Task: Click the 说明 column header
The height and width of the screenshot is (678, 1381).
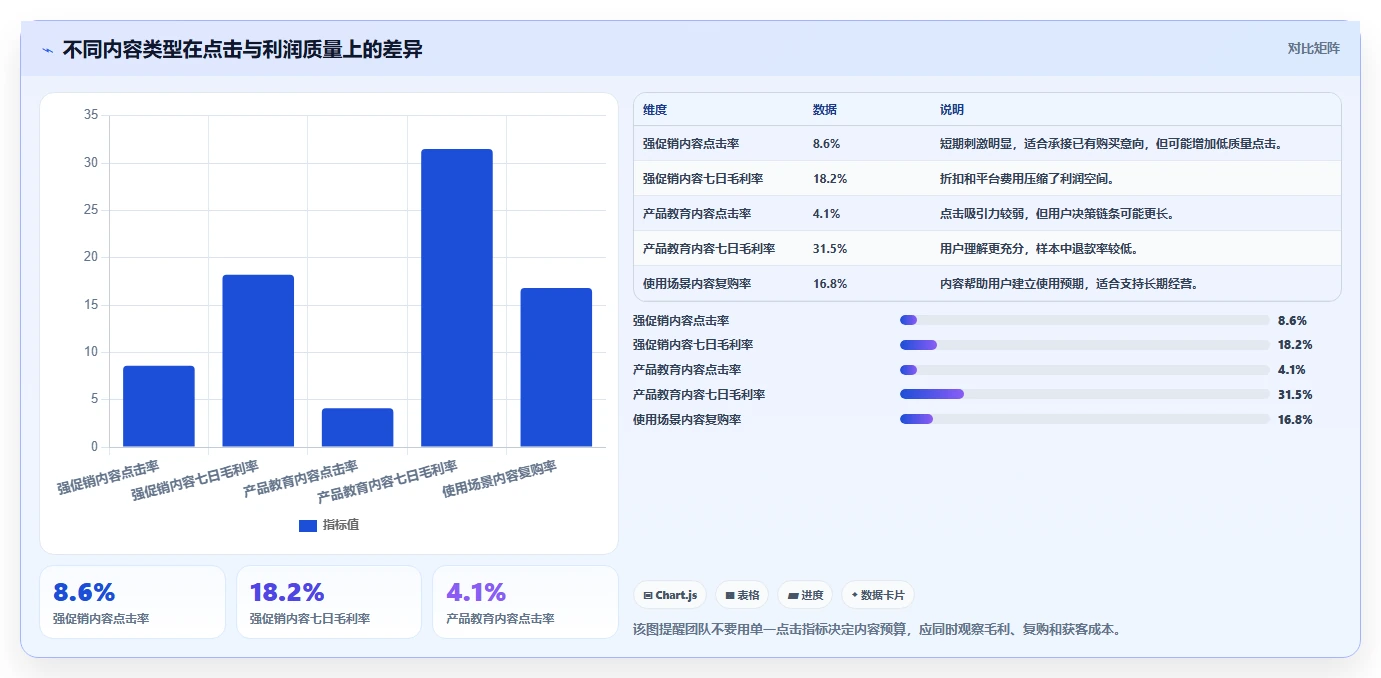Action: click(x=952, y=109)
